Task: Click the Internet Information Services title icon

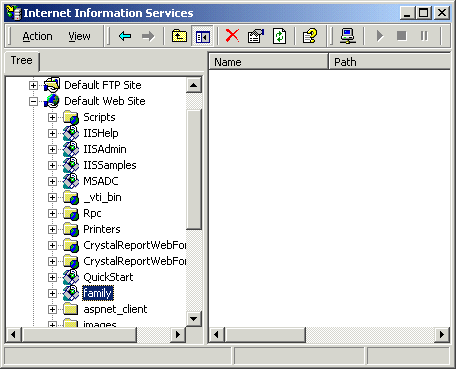Action: tap(14, 13)
